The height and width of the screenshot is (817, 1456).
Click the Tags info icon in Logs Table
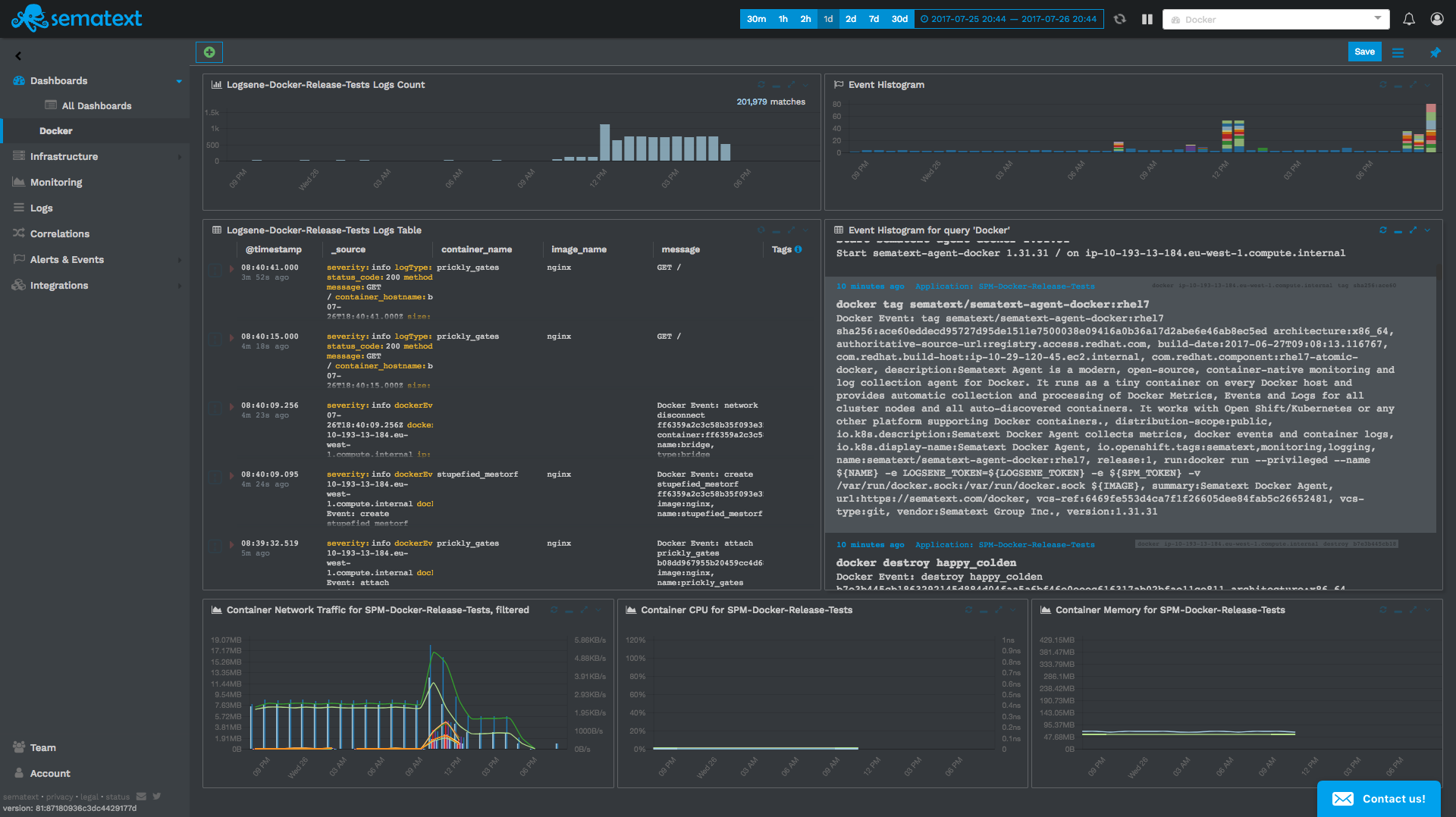(x=798, y=249)
